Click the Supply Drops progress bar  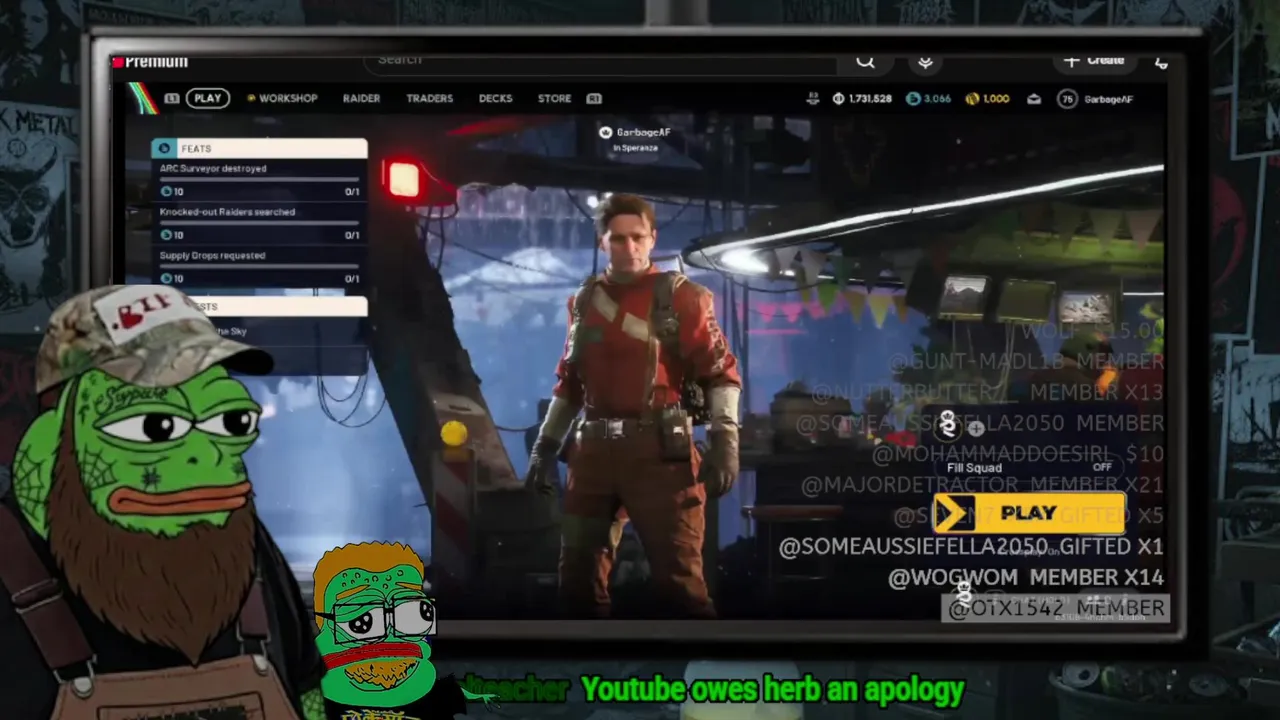[x=259, y=267]
